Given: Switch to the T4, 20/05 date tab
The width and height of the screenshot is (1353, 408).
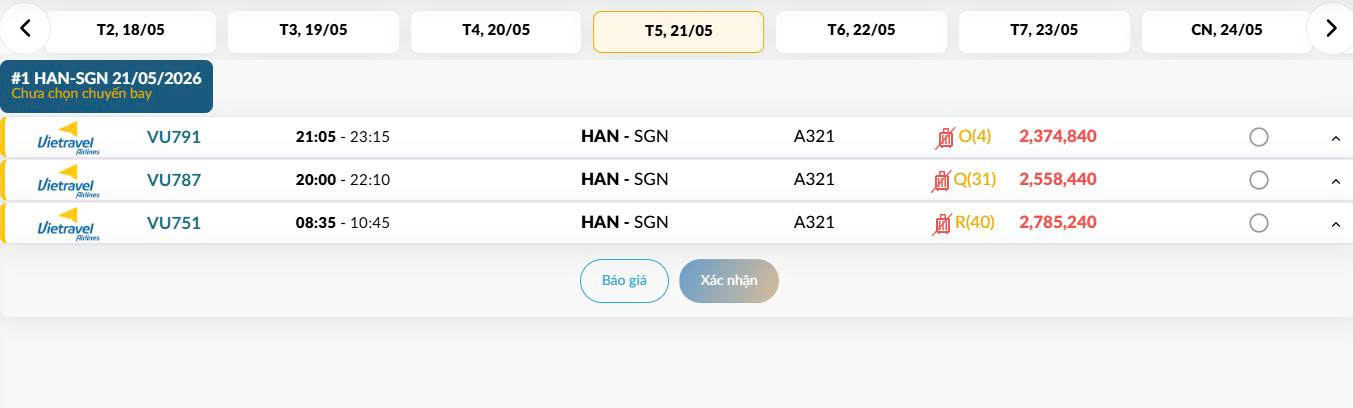Looking at the screenshot, I should click(496, 31).
